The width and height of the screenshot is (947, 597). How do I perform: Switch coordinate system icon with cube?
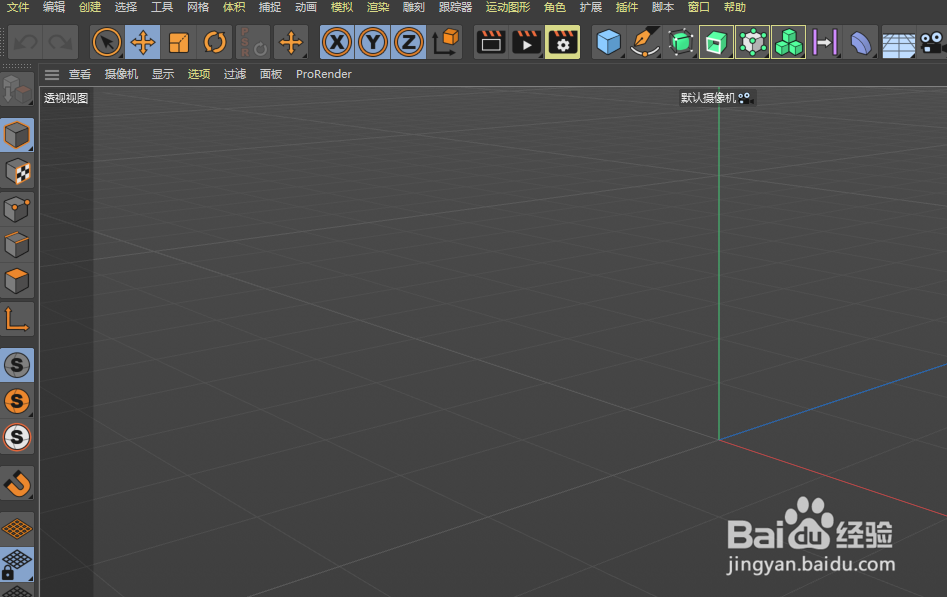[x=445, y=42]
